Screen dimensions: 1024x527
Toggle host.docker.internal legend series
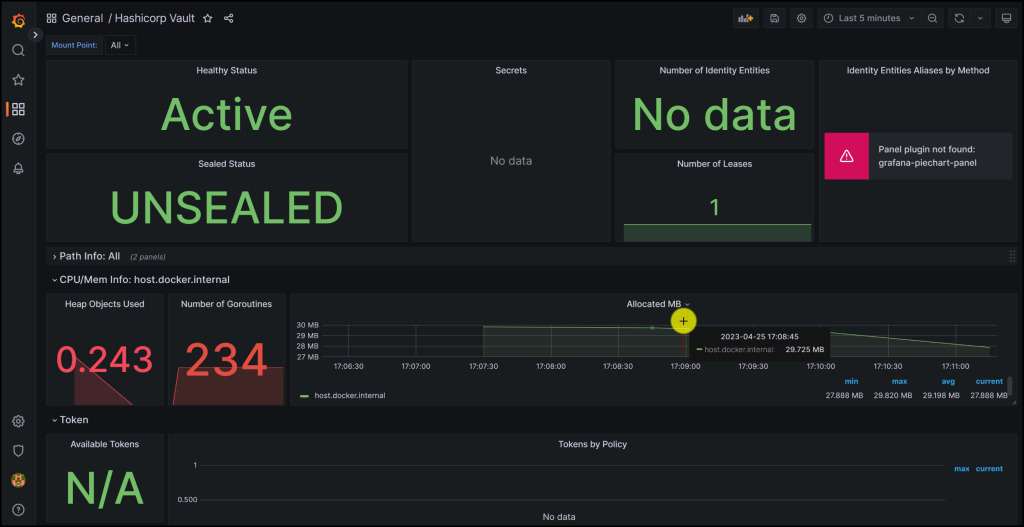click(x=350, y=395)
